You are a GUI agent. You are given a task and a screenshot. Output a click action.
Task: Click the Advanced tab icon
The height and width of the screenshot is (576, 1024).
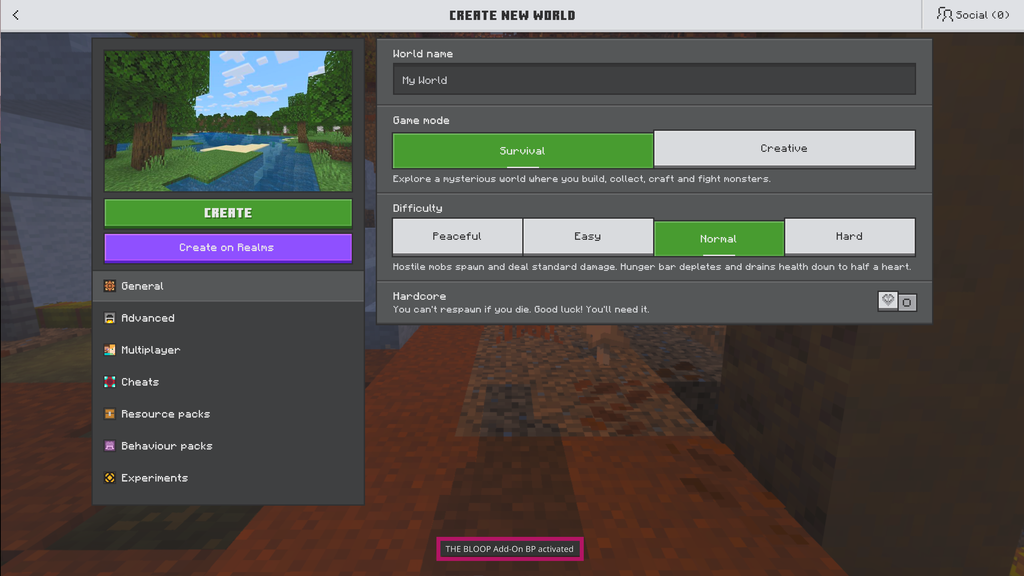click(x=110, y=318)
